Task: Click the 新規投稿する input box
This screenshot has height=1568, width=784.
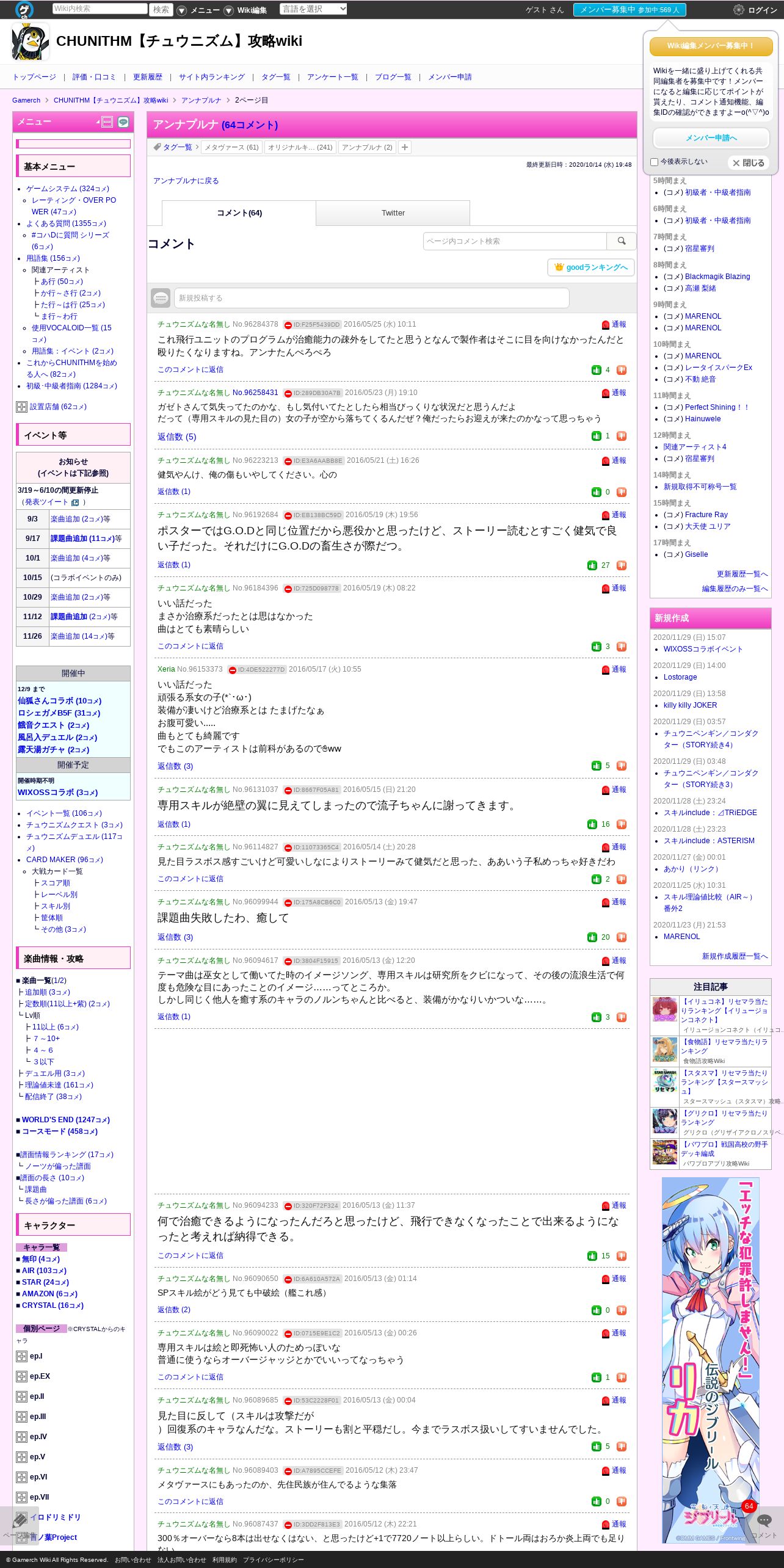Action: 371,298
